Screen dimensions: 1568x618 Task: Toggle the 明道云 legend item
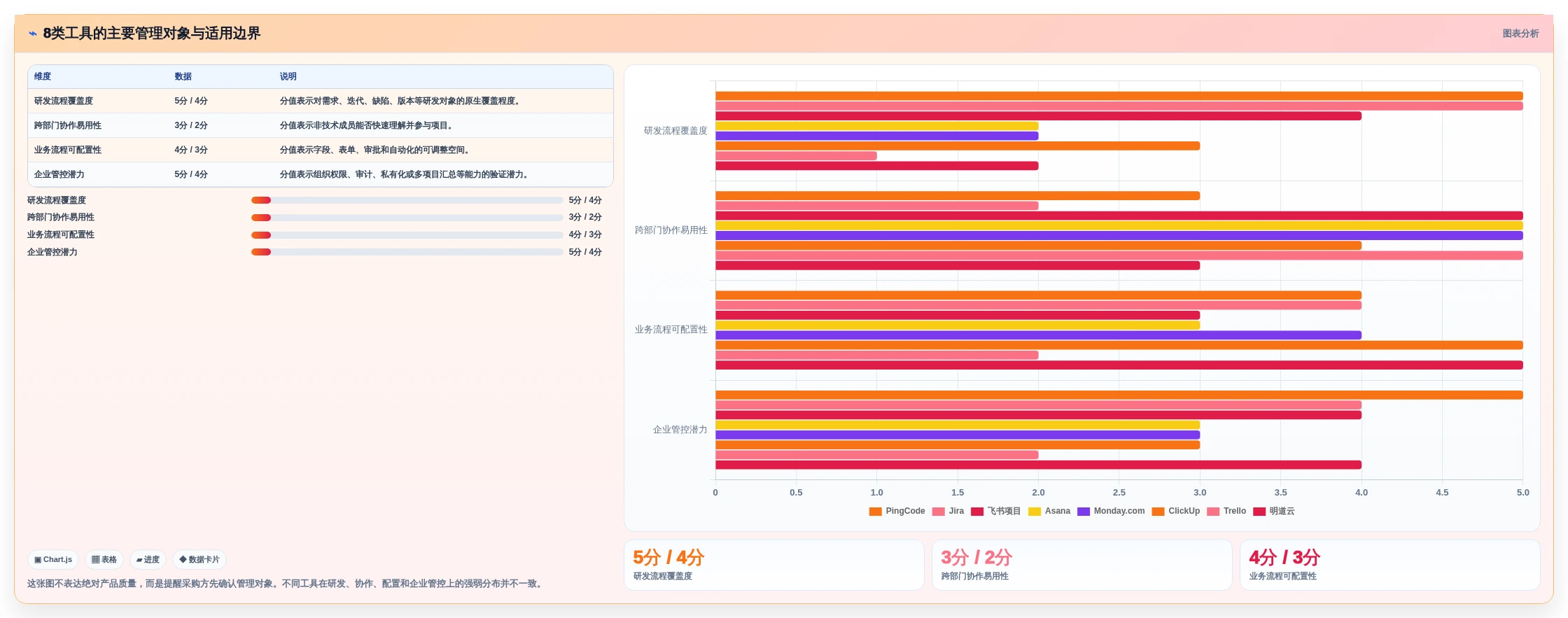[1274, 511]
